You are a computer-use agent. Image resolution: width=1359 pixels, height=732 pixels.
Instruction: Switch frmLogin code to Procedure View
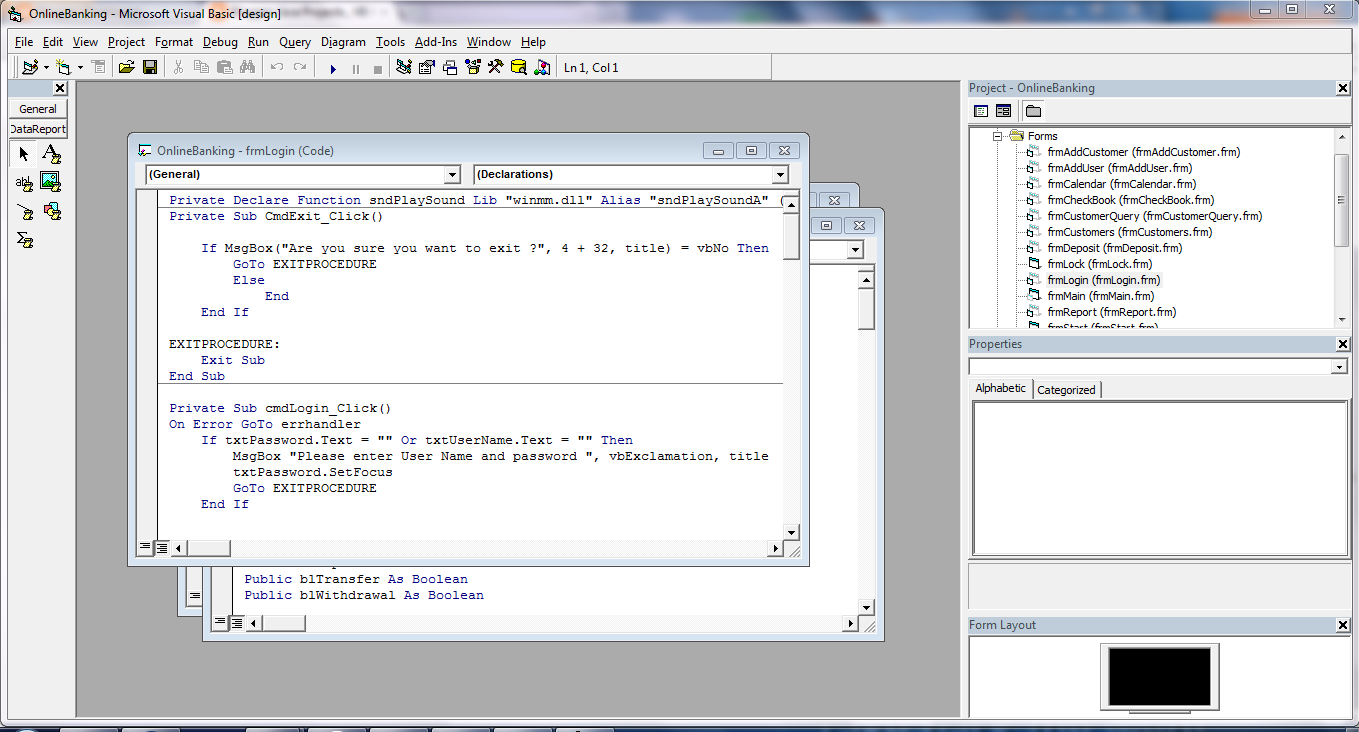(145, 548)
